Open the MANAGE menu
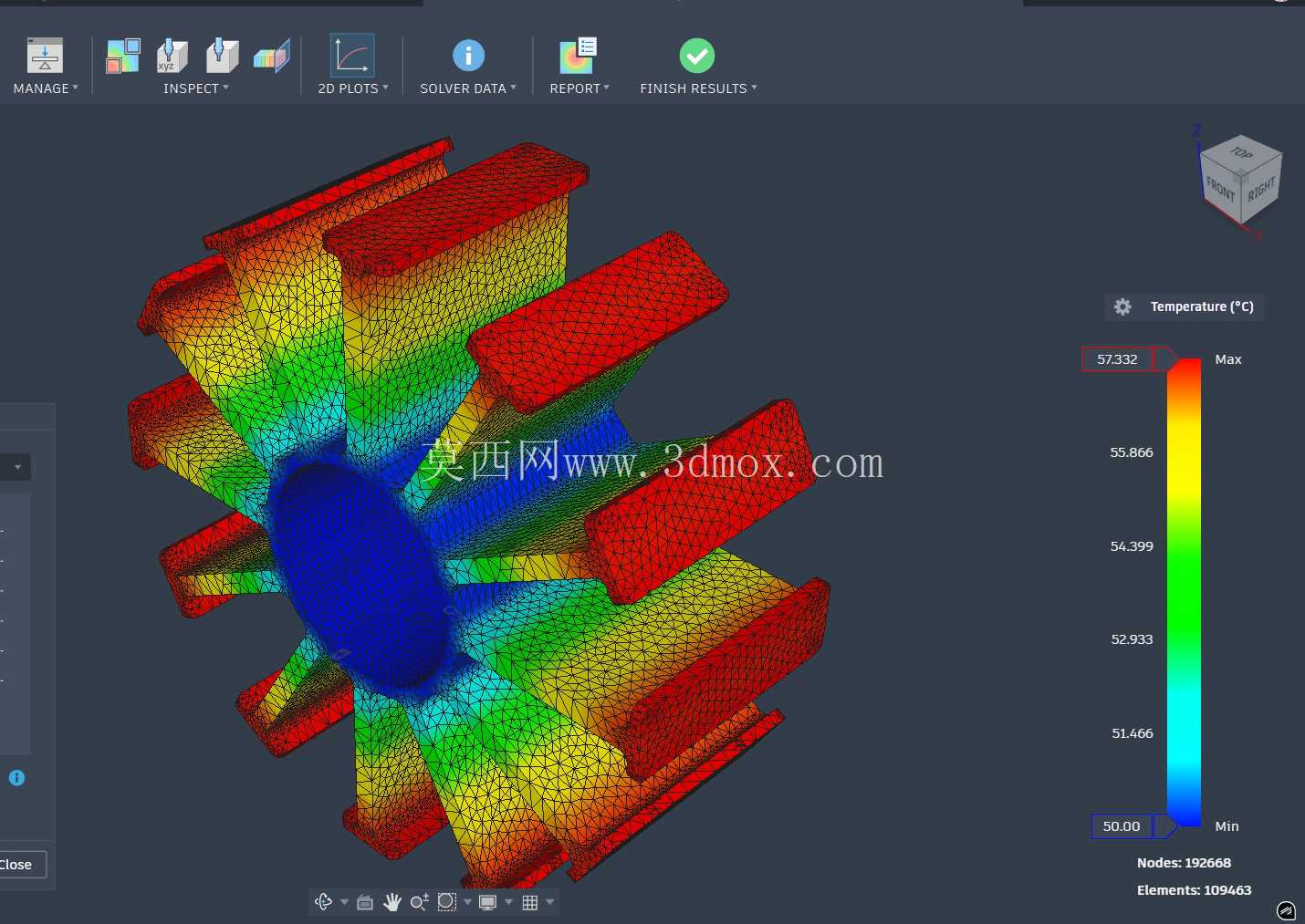This screenshot has height=924, width=1305. pos(46,88)
